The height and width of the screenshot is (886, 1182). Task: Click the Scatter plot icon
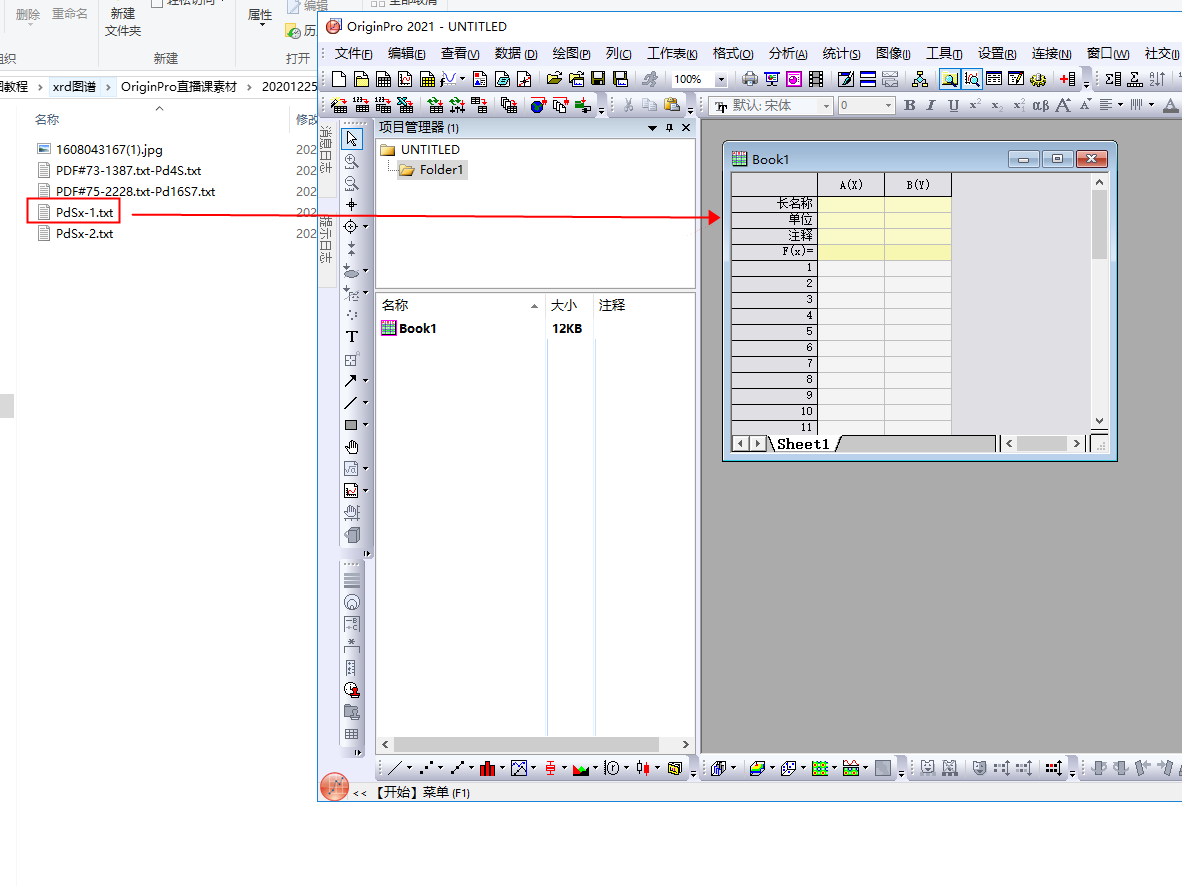pos(427,768)
